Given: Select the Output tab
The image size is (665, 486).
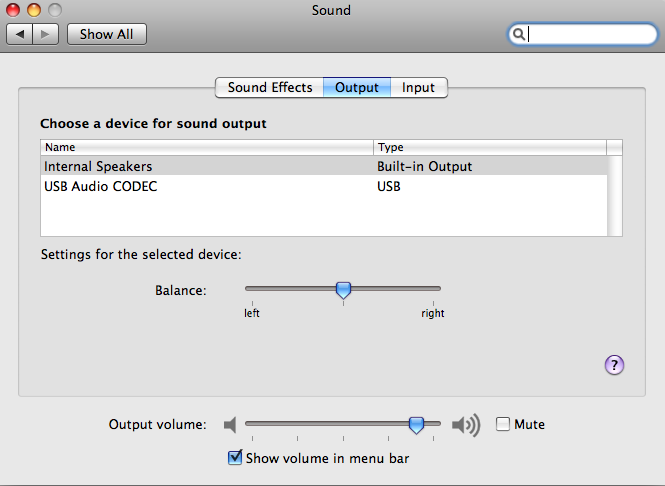Looking at the screenshot, I should 357,87.
